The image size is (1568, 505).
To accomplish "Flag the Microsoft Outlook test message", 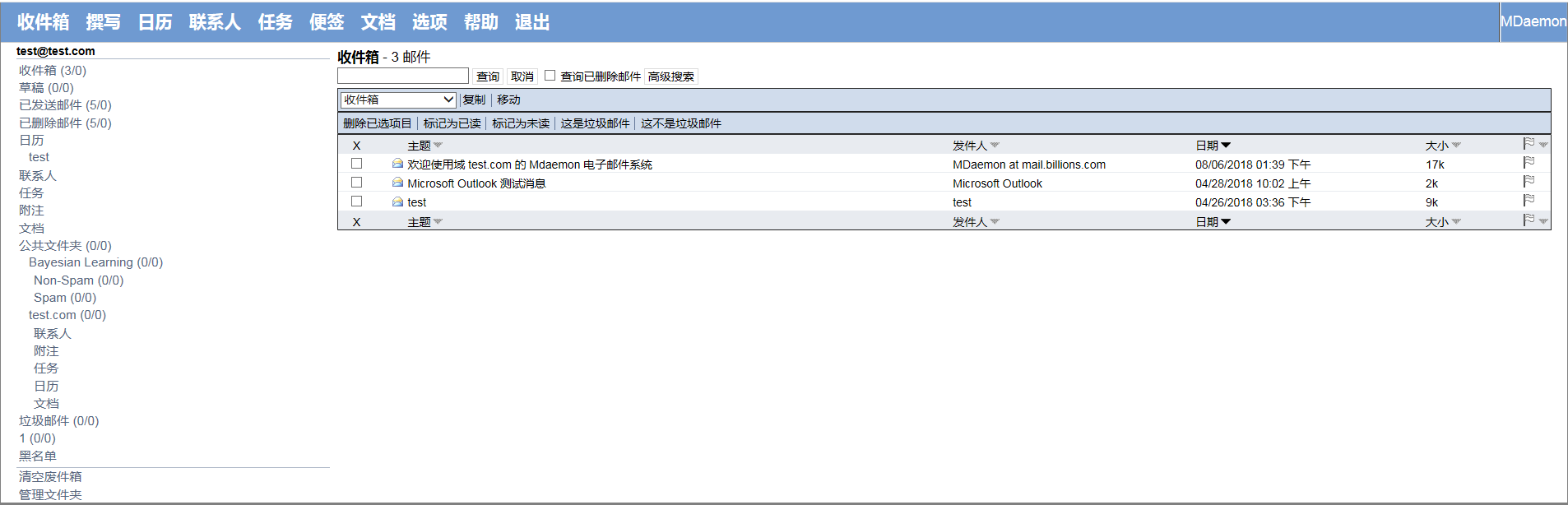I will click(1529, 182).
